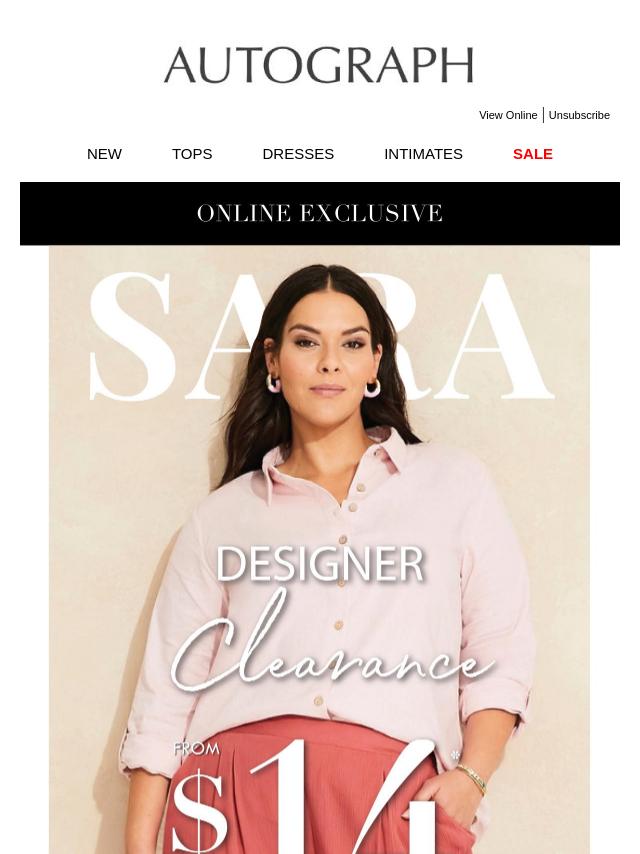Click the small FROM label above the price
Viewport: 640px width, 854px height.
coord(197,749)
